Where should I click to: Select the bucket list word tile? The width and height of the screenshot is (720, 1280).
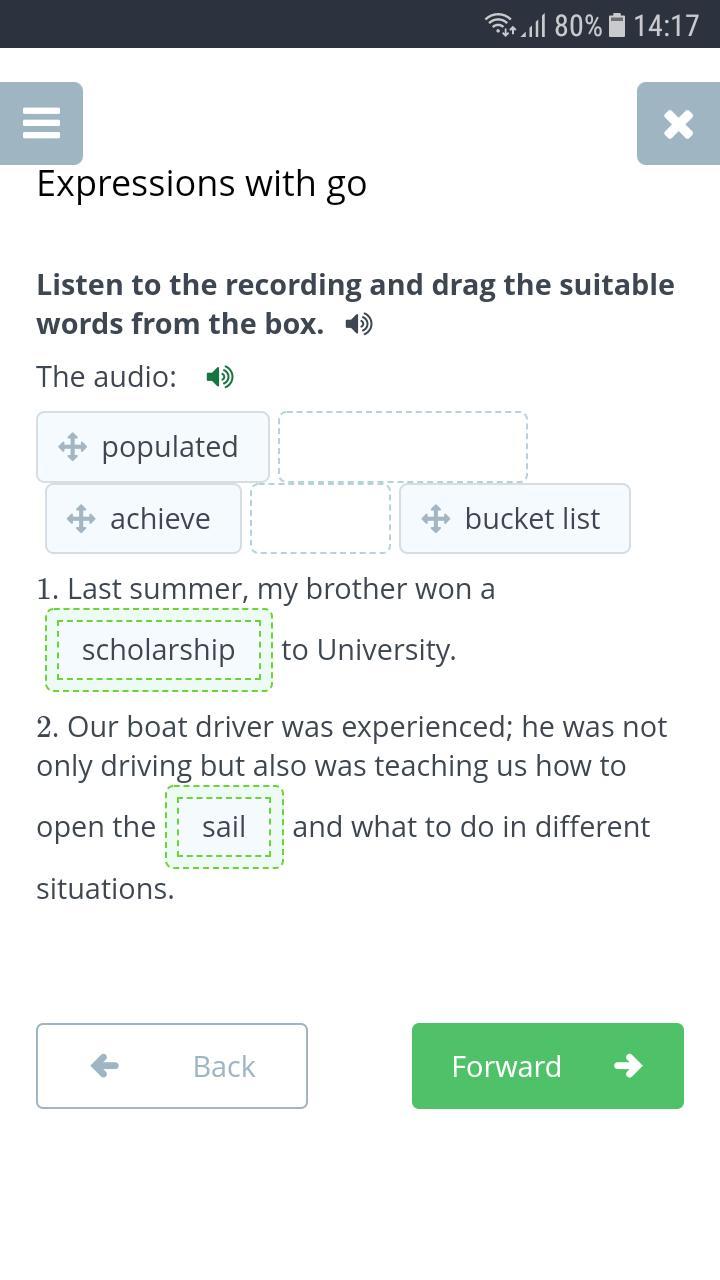click(x=532, y=519)
